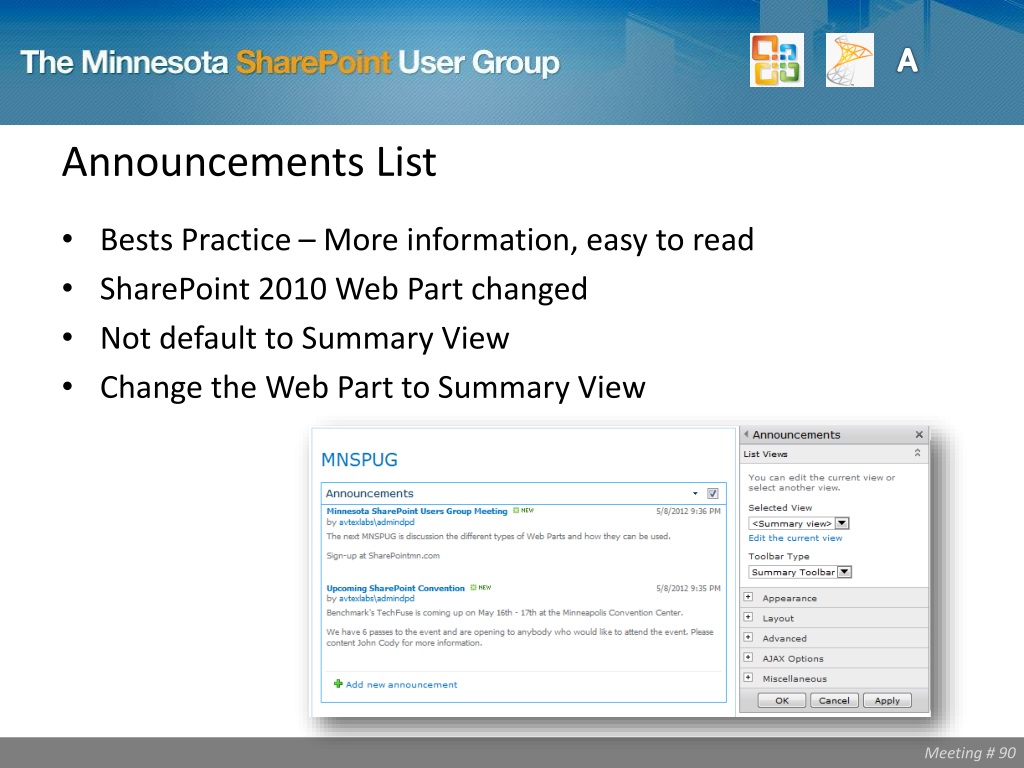Viewport: 1024px width, 768px height.
Task: Click avtexlabs\admindpd author under Users Group Meeting
Action: pyautogui.click(x=376, y=522)
